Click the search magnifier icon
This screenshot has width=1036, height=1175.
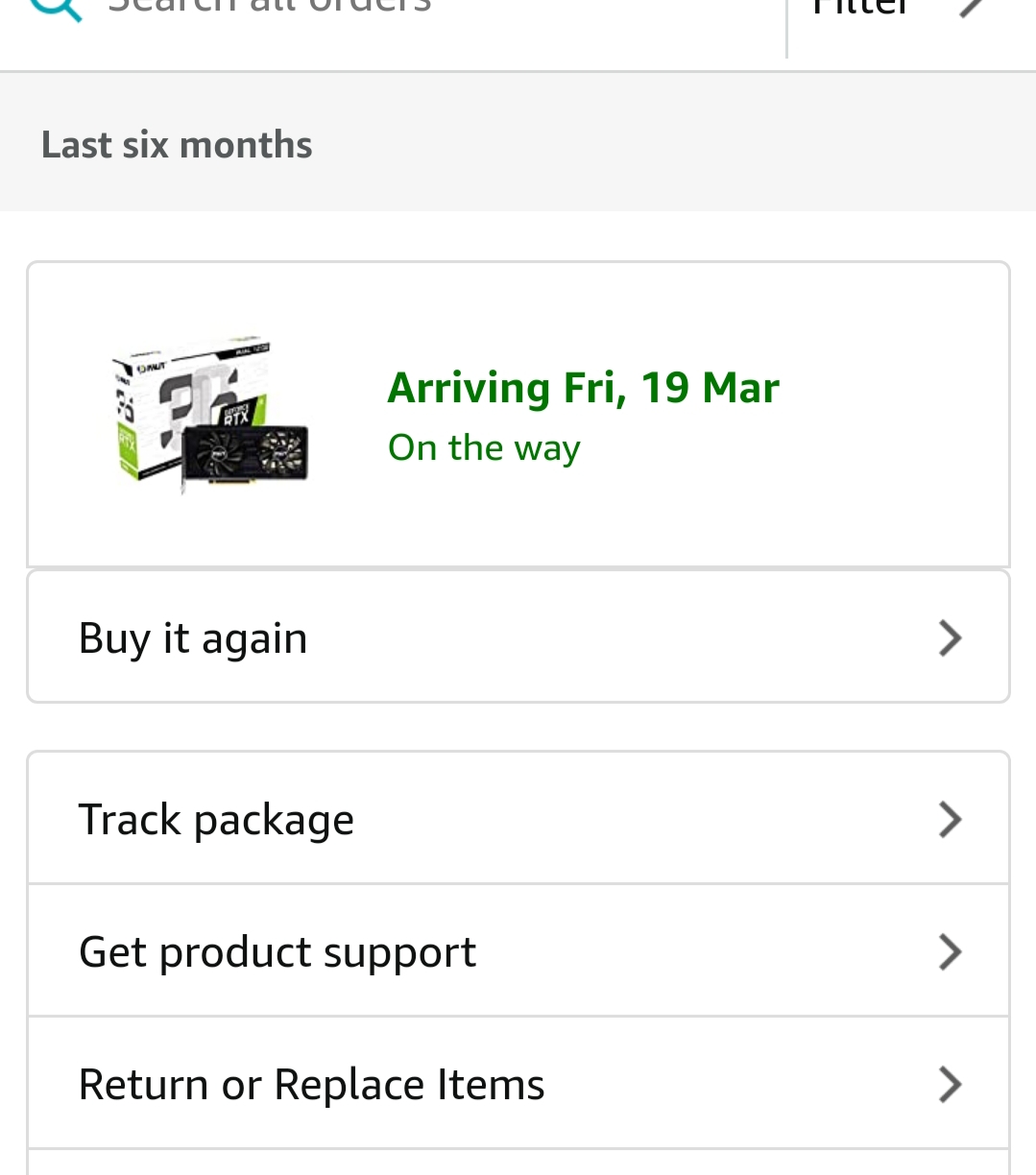[56, 8]
